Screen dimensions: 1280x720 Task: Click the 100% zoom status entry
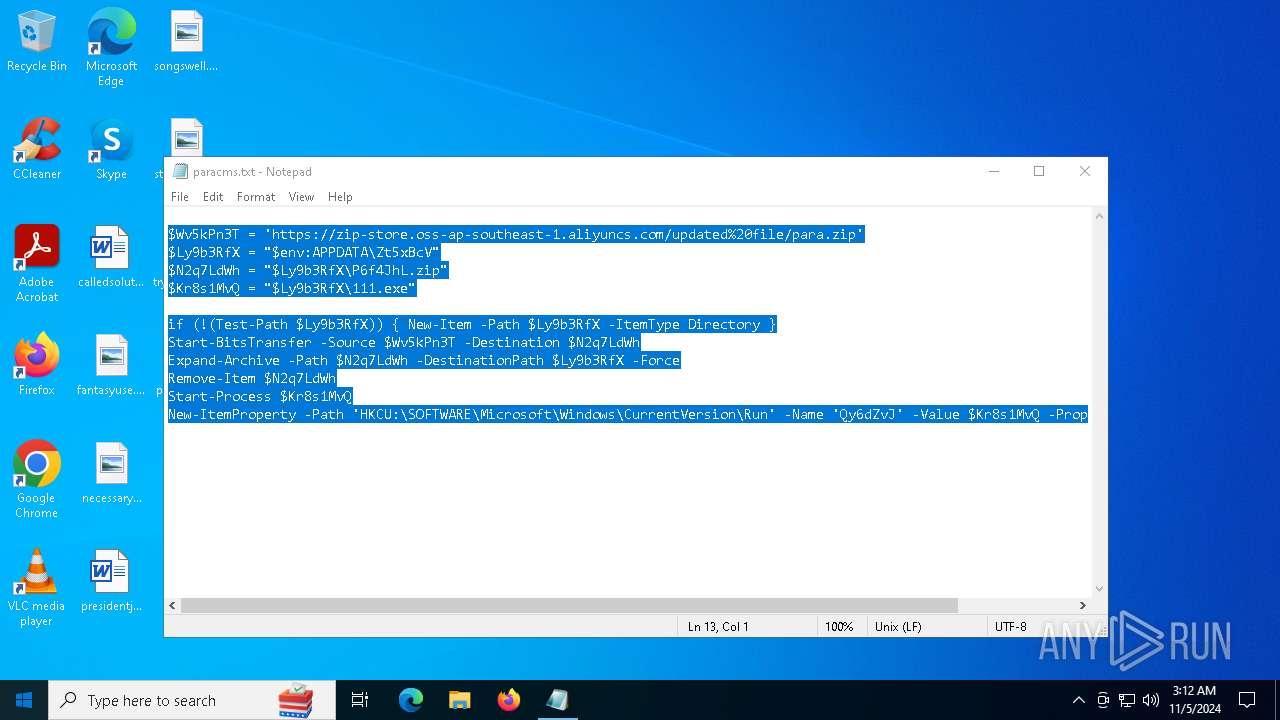[839, 626]
